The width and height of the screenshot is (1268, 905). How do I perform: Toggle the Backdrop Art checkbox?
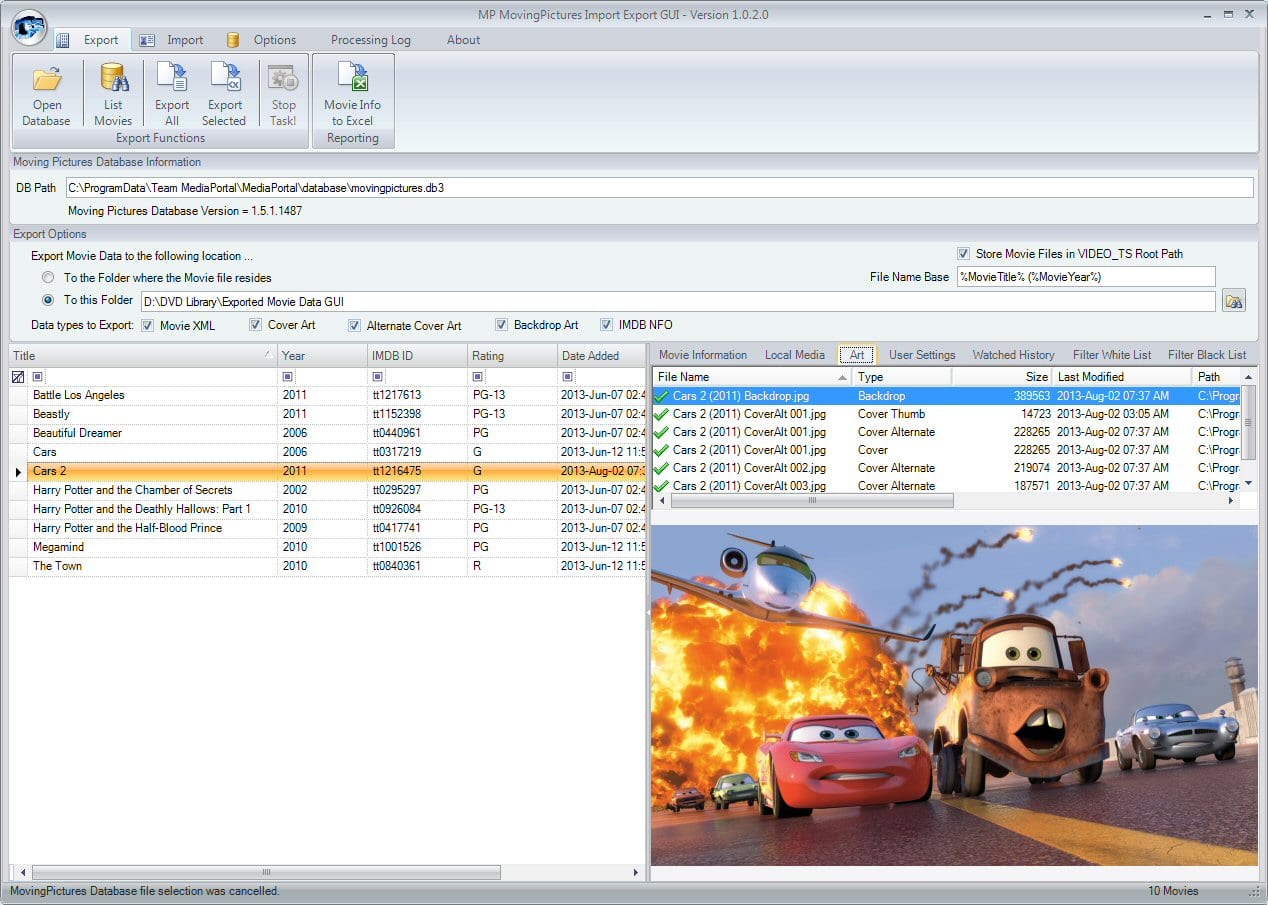501,325
